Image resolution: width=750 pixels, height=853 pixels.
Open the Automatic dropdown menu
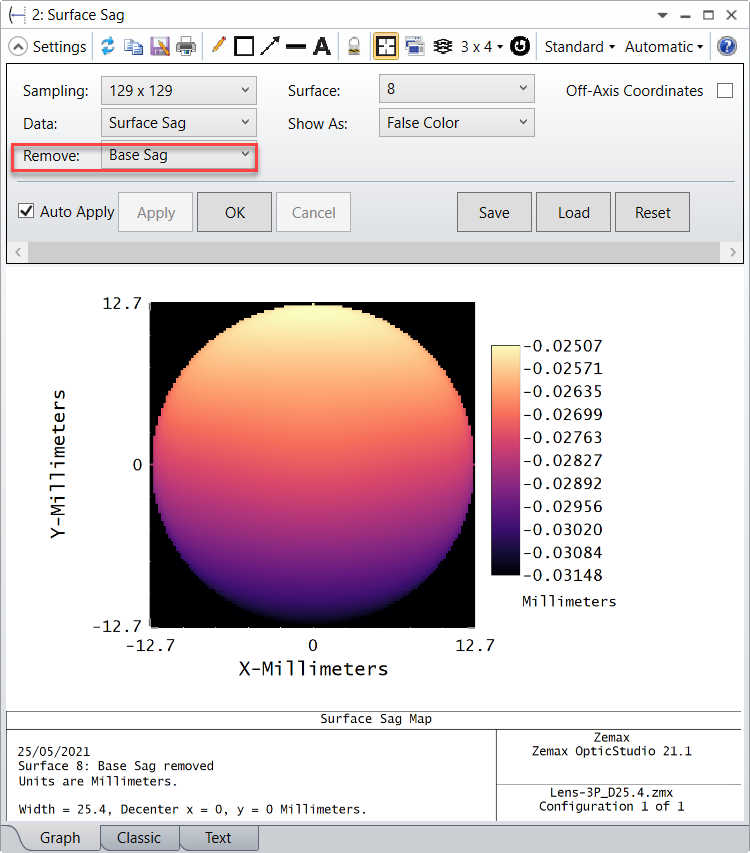664,47
